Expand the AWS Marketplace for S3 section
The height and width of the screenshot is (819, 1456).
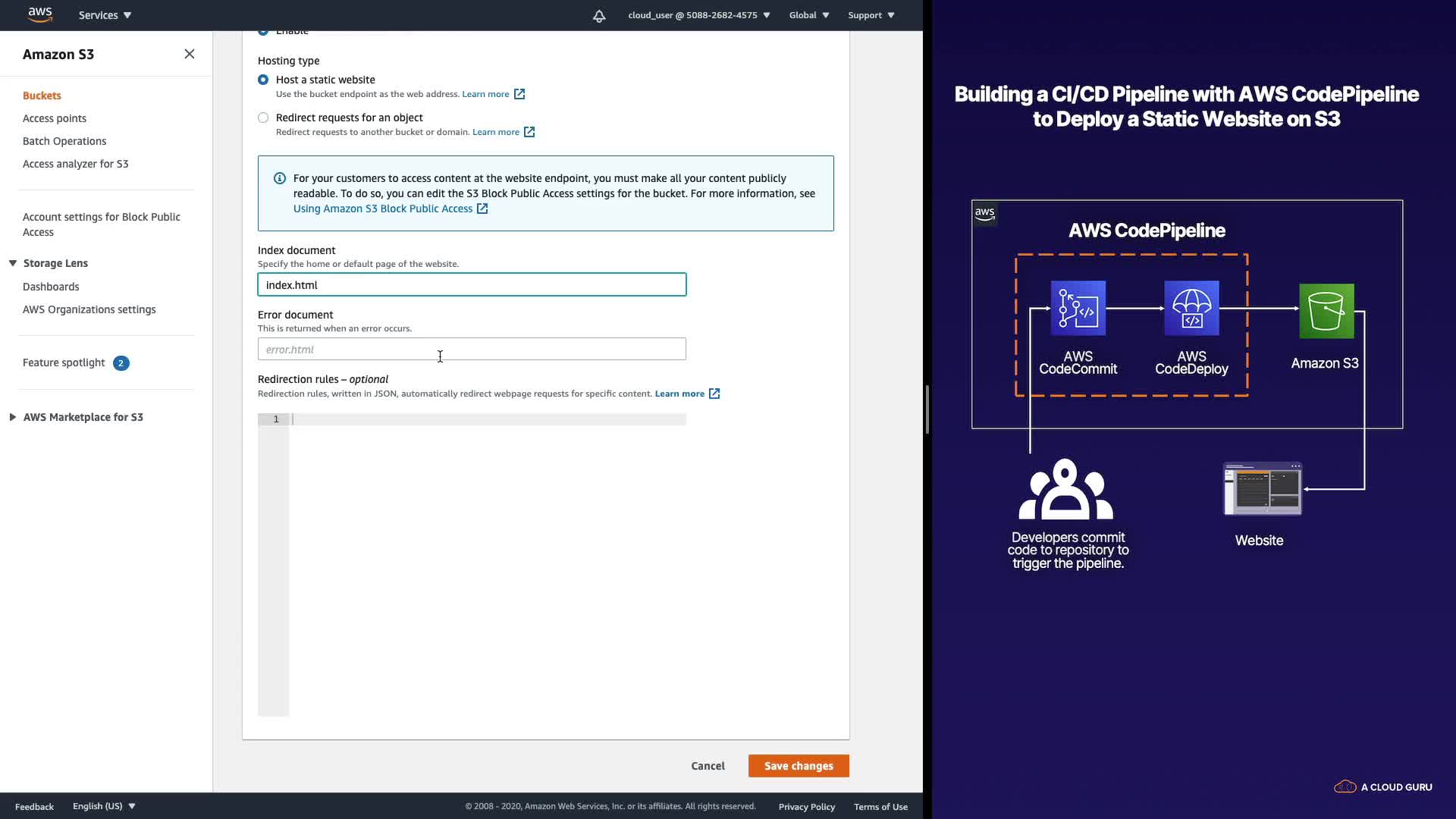pos(13,417)
